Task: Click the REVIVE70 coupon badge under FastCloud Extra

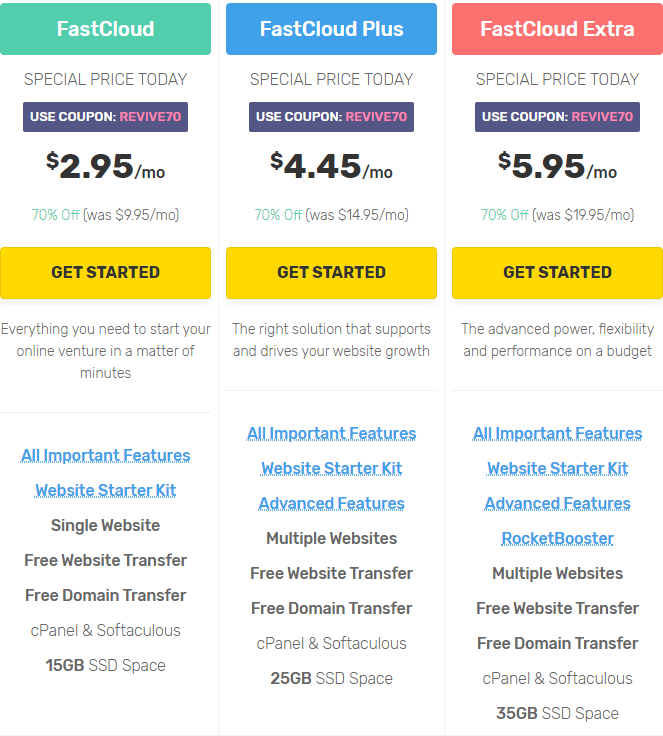Action: [x=557, y=117]
